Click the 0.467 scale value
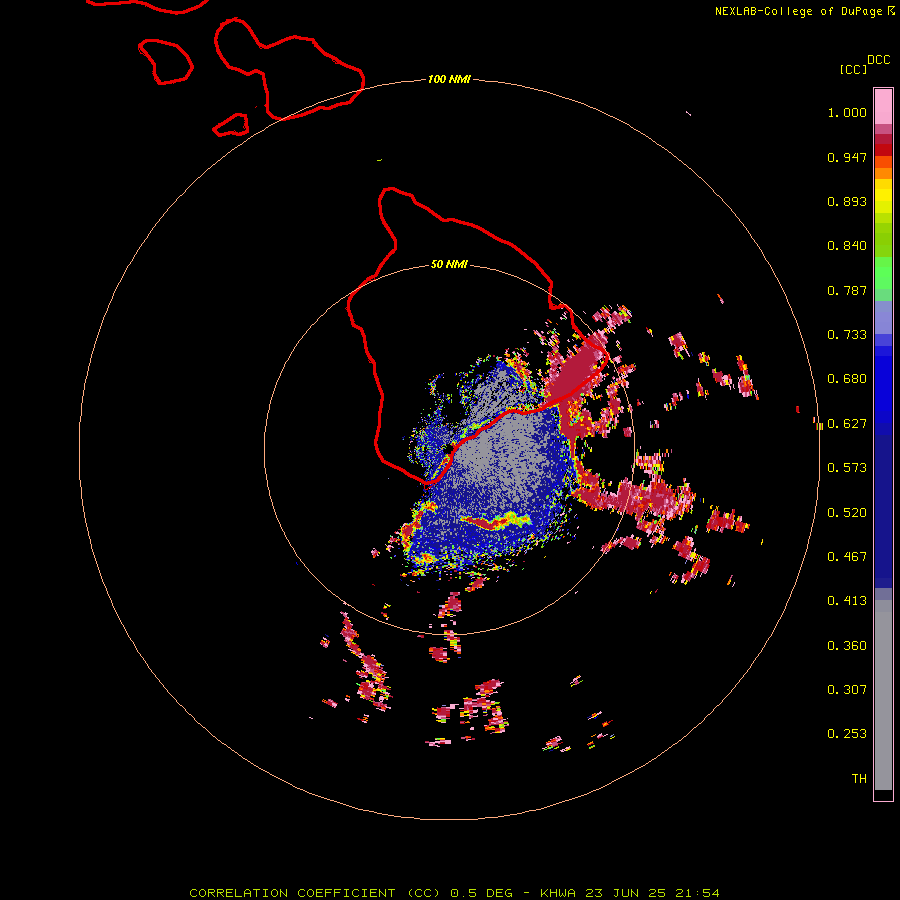 847,557
